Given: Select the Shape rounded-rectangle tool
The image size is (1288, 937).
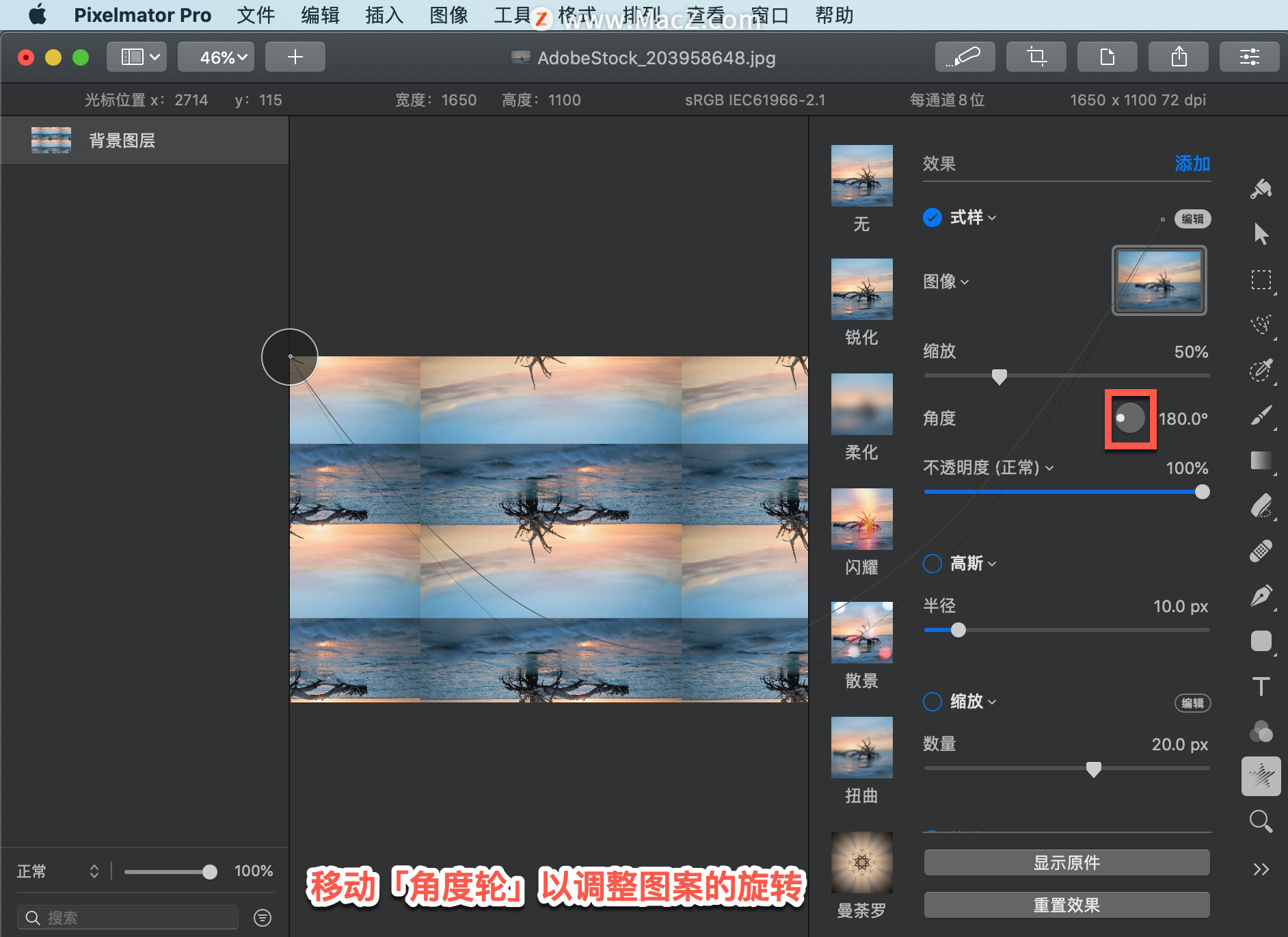Looking at the screenshot, I should coord(1261,642).
